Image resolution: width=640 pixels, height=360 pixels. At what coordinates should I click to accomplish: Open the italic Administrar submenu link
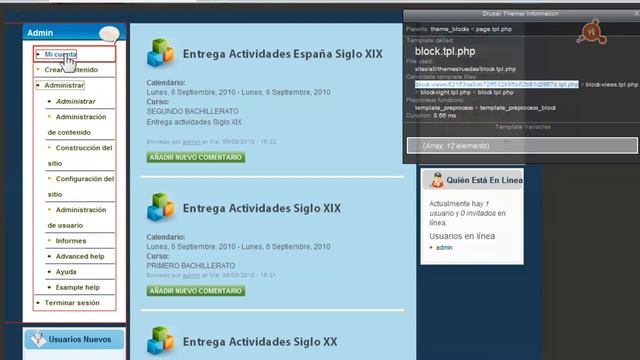[76, 101]
